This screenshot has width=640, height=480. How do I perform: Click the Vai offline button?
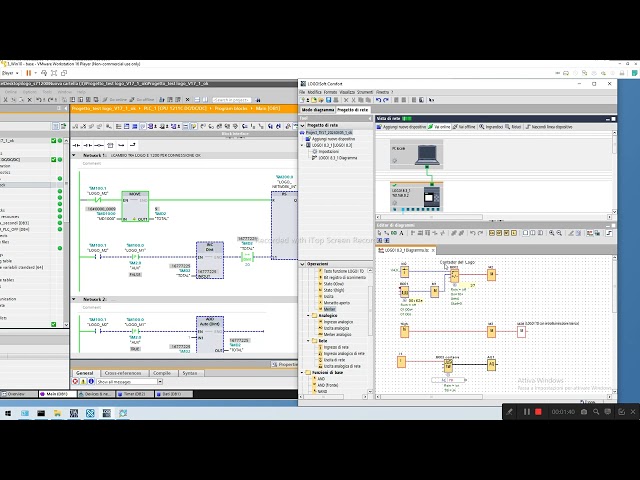(x=464, y=127)
